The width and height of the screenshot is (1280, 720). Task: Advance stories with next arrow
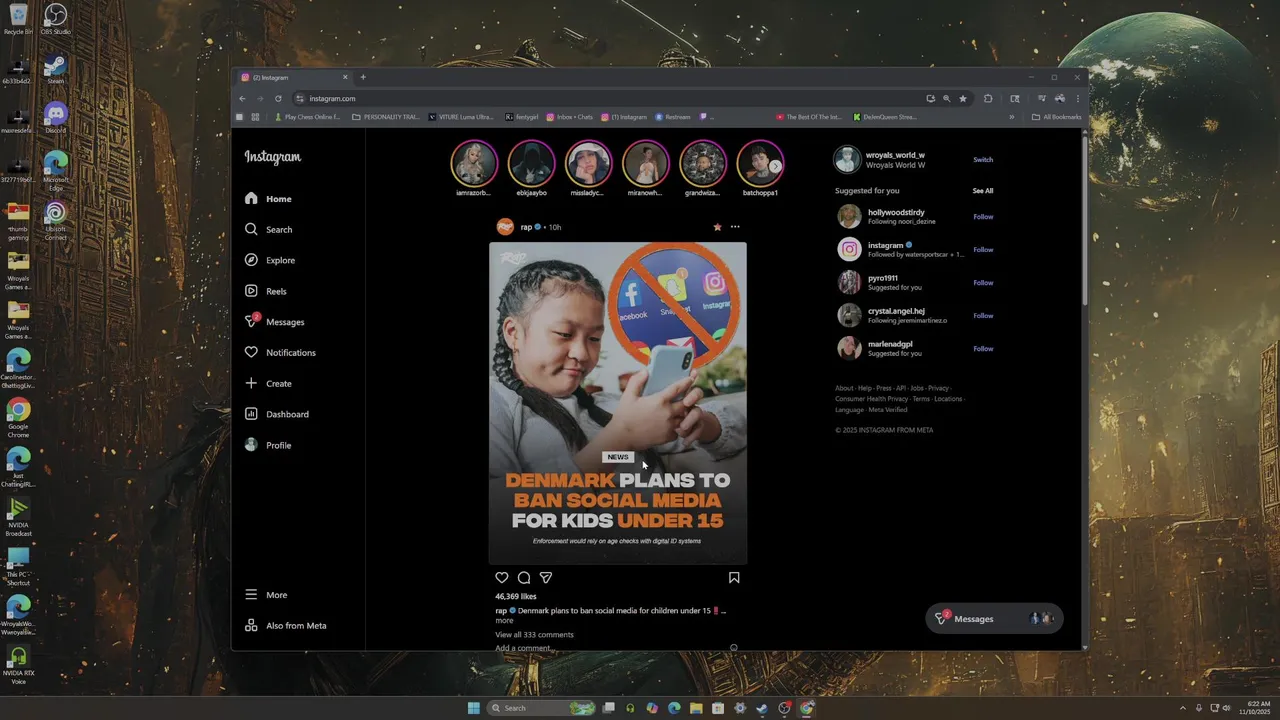point(775,166)
